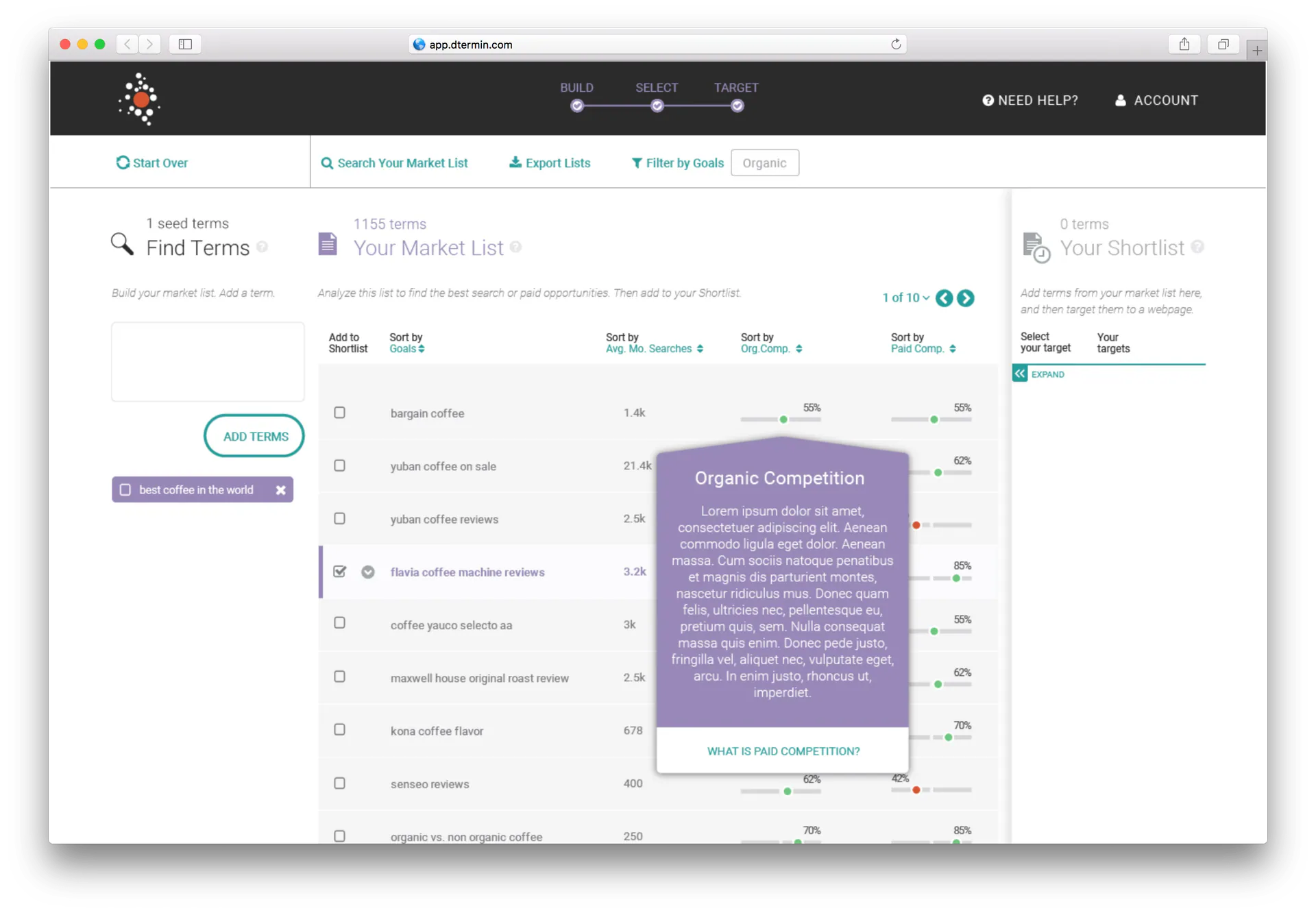This screenshot has width=1316, height=913.
Task: Click the Filter by Goals funnel icon
Action: [637, 163]
